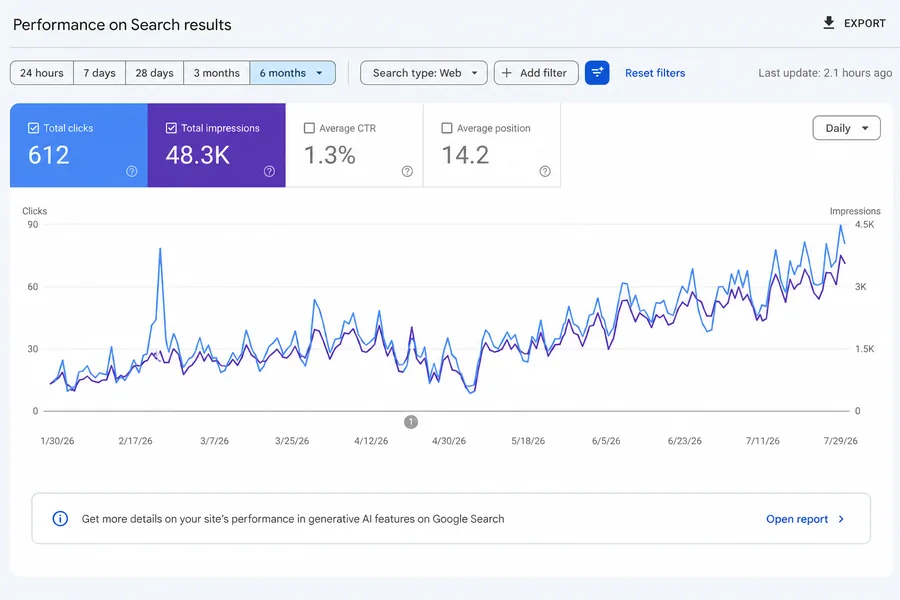The image size is (900, 600).
Task: Click the Reset filters link
Action: point(655,73)
